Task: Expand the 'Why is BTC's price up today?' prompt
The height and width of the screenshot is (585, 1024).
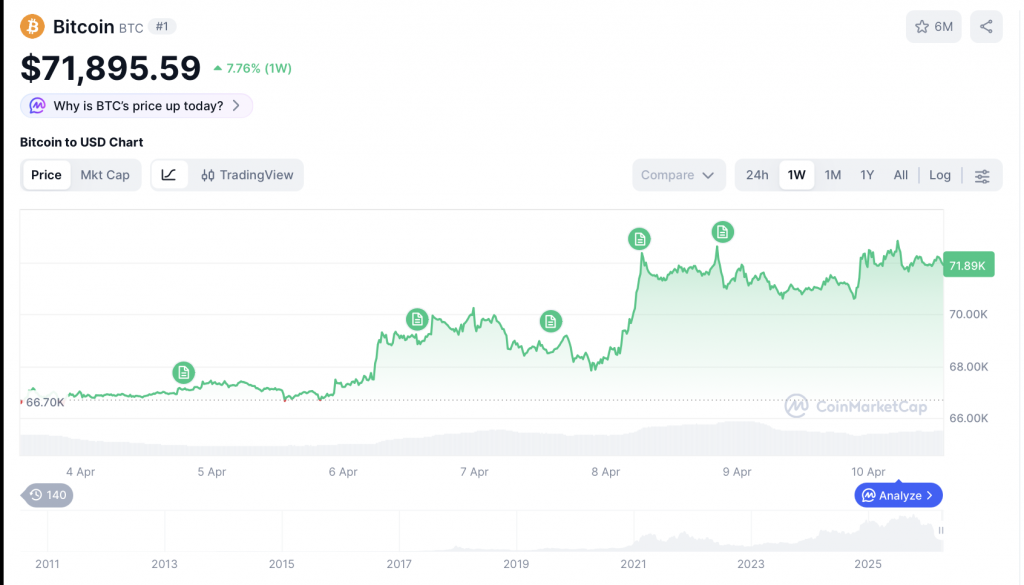Action: pos(136,105)
